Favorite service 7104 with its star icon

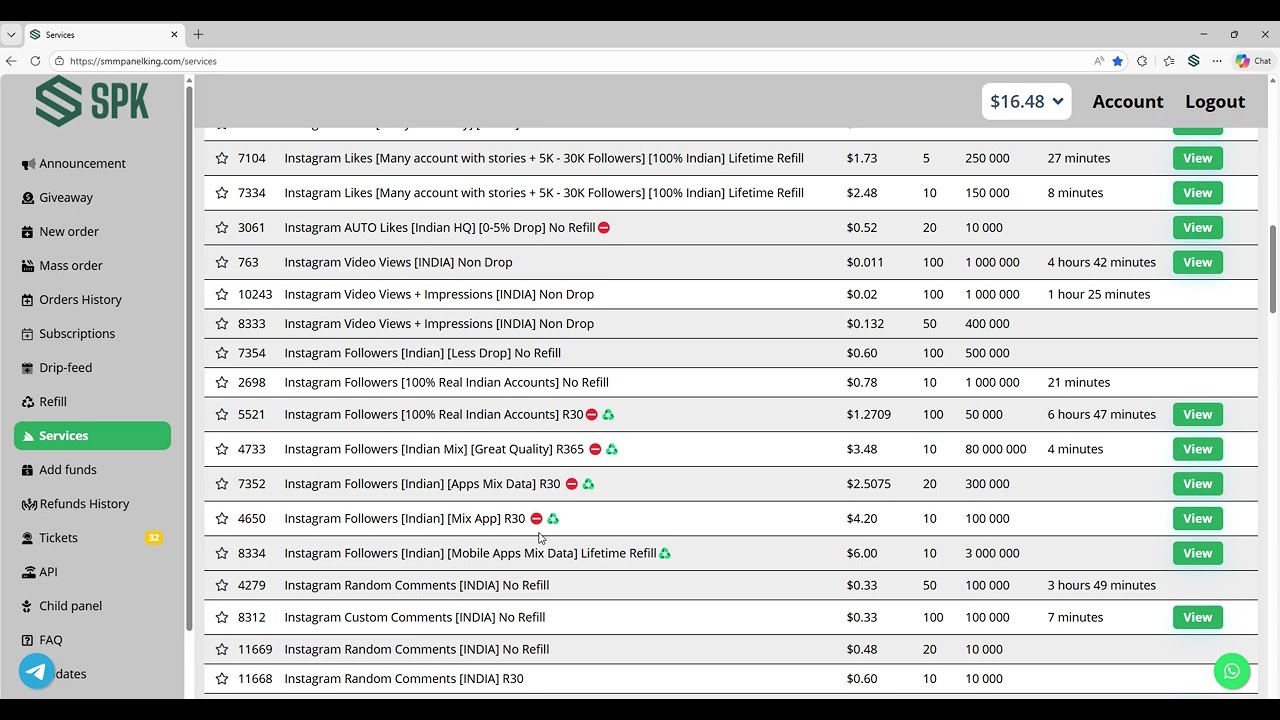point(222,158)
